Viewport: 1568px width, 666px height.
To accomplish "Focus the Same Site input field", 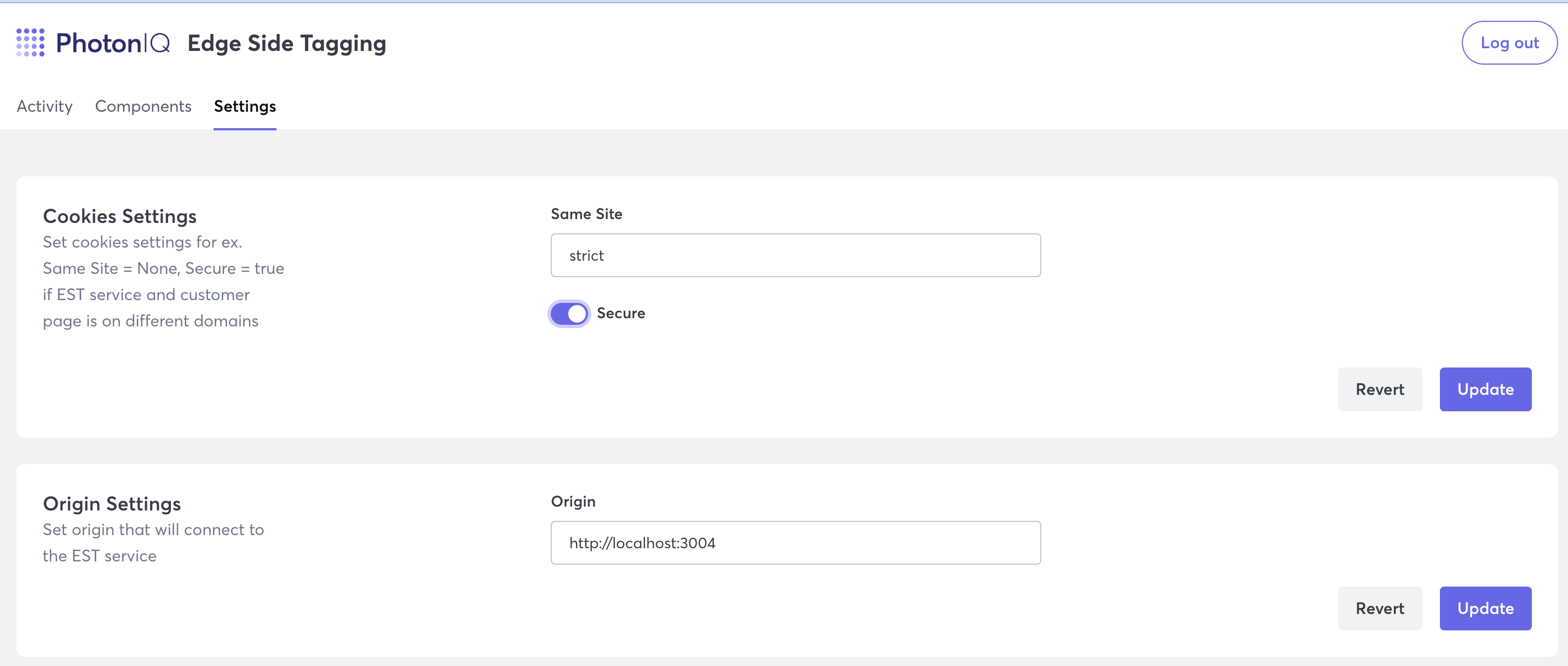I will [795, 256].
